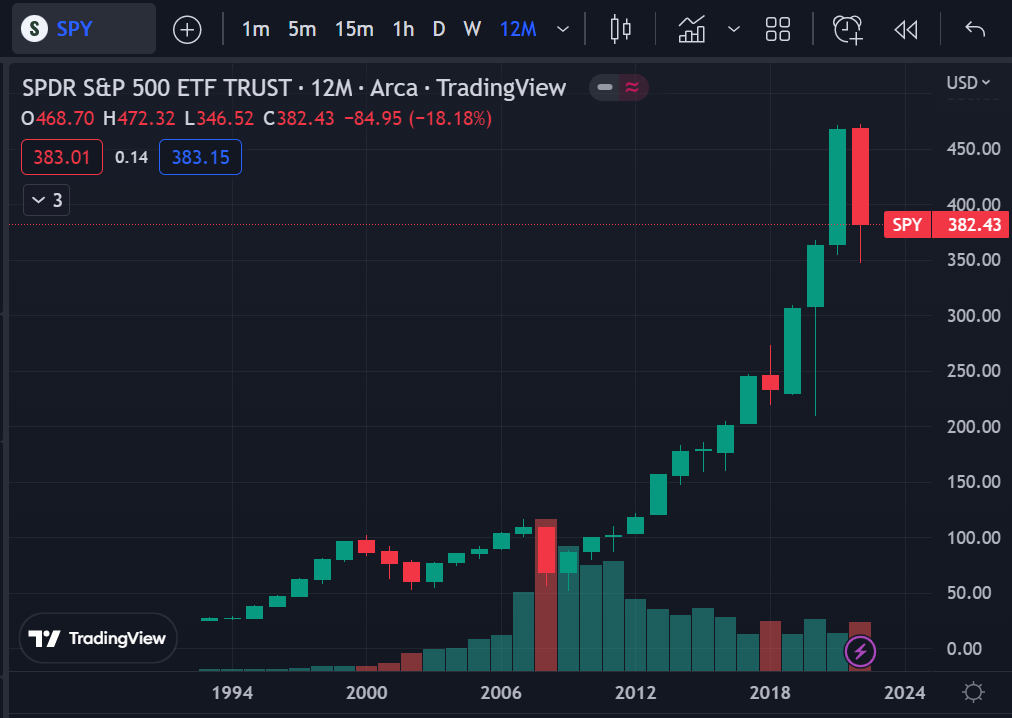Screen dimensions: 1012x718
Task: Click the 2000 label on time axis
Action: [x=367, y=693]
